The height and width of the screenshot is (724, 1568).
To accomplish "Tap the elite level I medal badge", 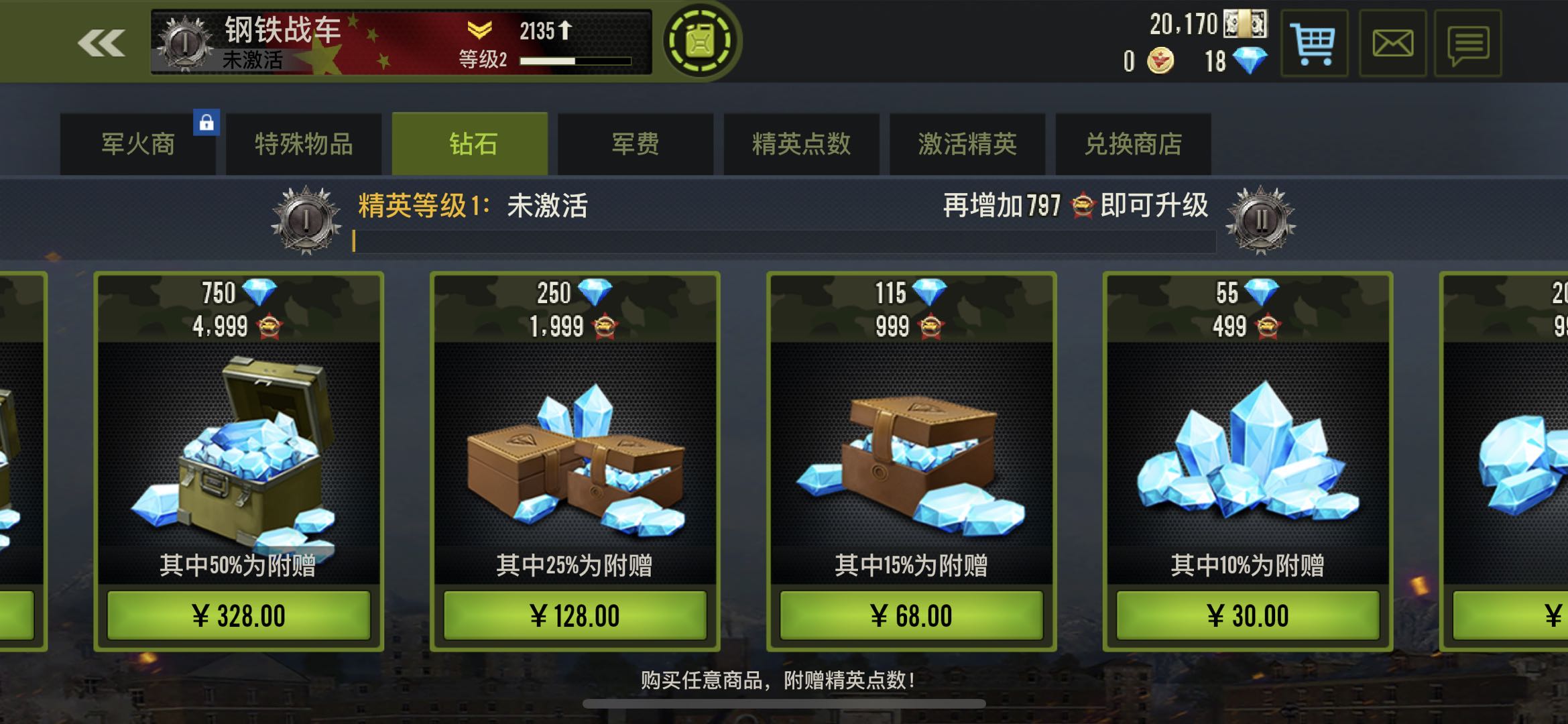I will (x=306, y=220).
